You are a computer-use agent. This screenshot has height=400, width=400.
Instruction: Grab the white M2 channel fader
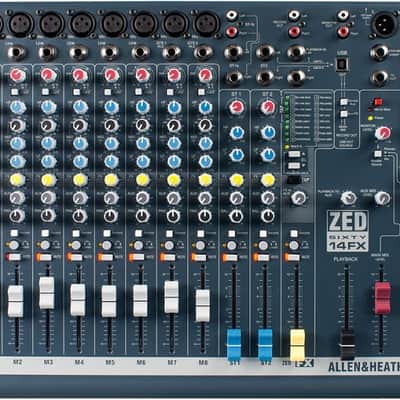point(15,301)
